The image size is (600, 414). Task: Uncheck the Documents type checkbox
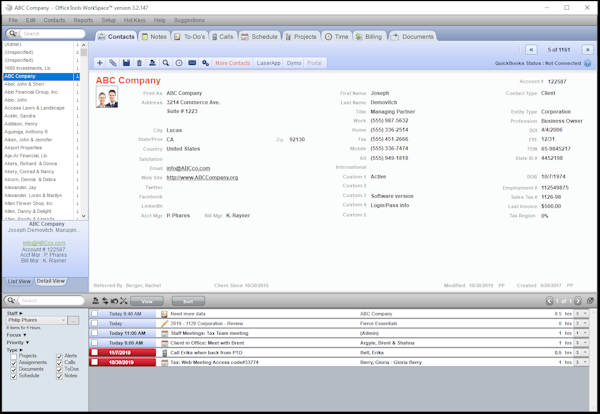tap(14, 369)
